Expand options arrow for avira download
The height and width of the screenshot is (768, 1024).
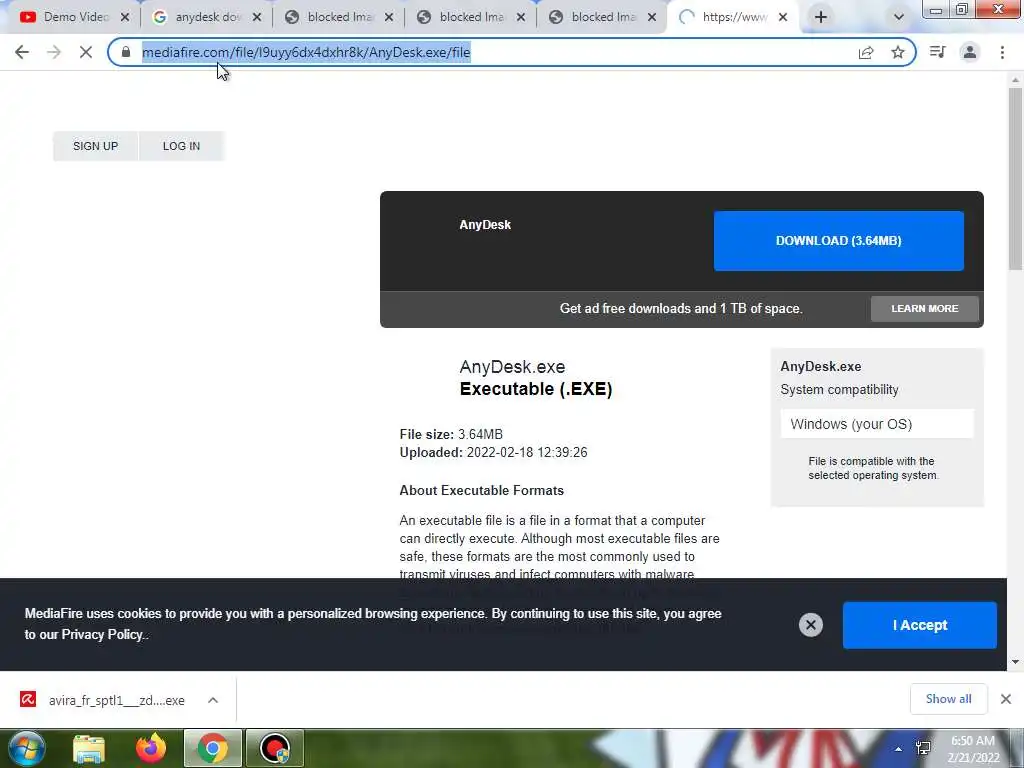(x=213, y=700)
